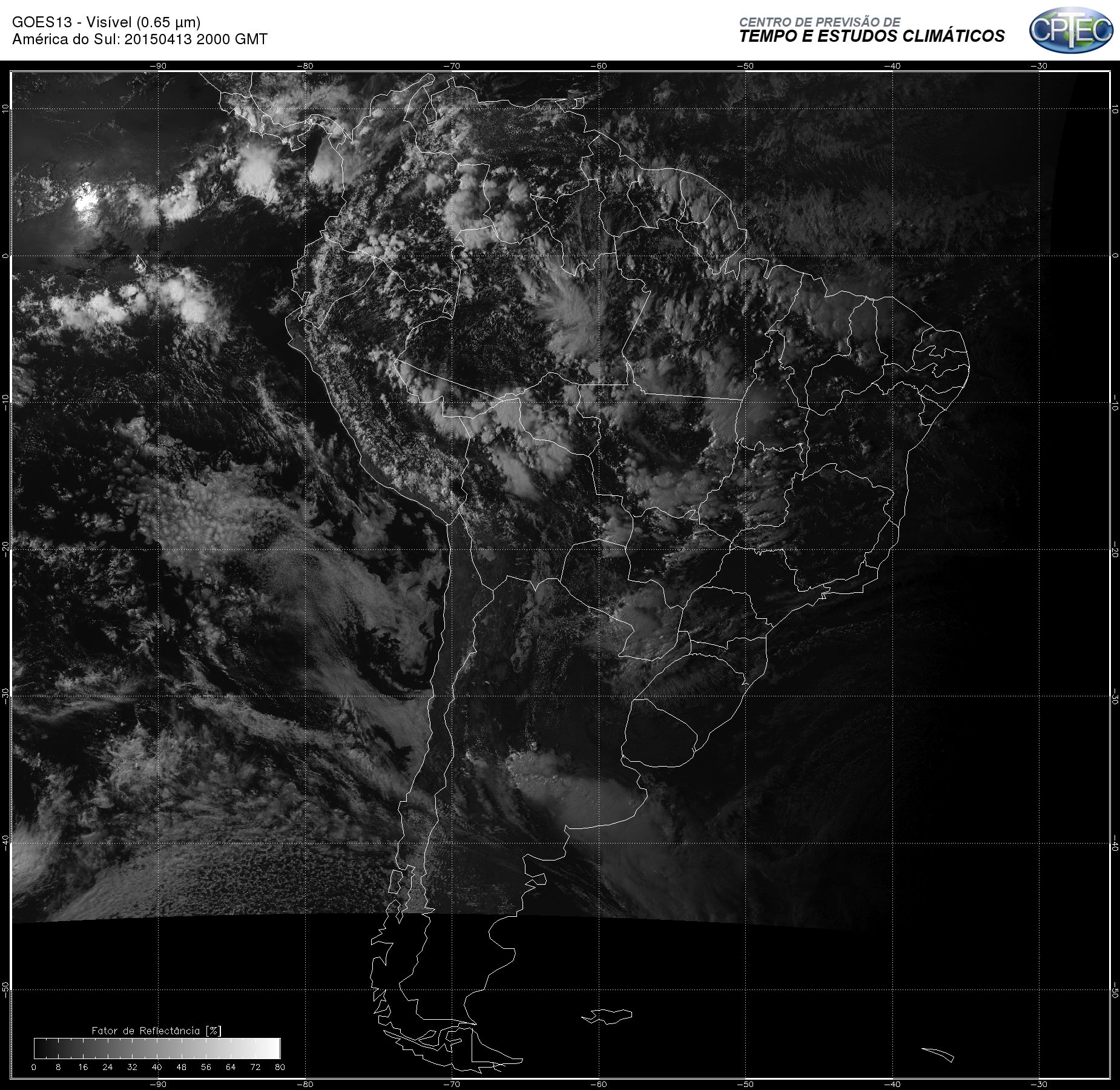Click the 32 tick under the reflectance bar
The height and width of the screenshot is (1090, 1120).
[132, 1067]
